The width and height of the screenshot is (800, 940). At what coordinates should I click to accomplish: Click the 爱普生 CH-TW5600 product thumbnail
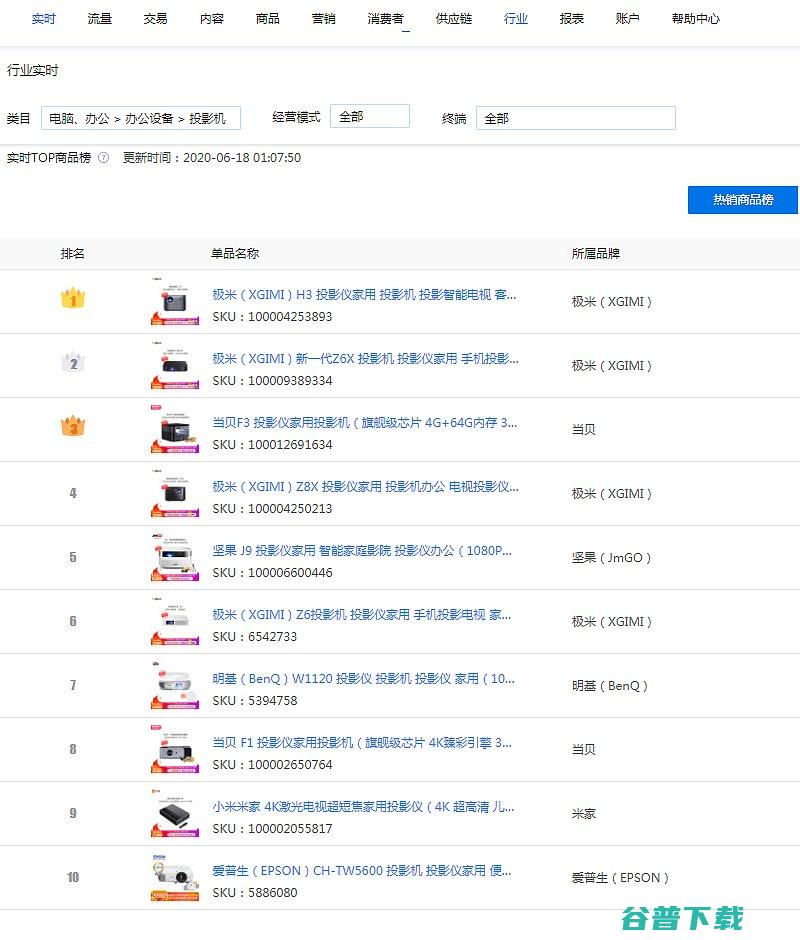point(175,878)
